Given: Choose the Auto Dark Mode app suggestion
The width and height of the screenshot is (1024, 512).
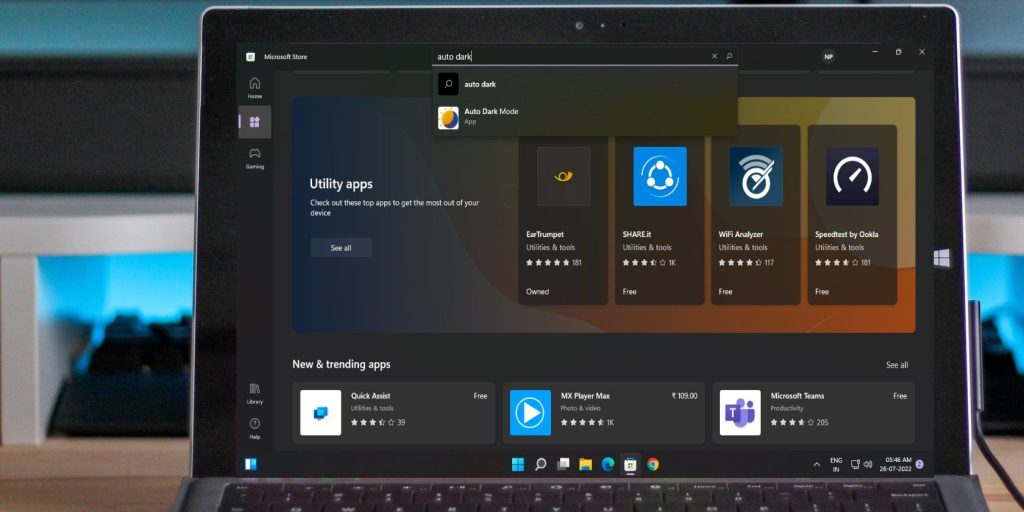Looking at the screenshot, I should (585, 117).
